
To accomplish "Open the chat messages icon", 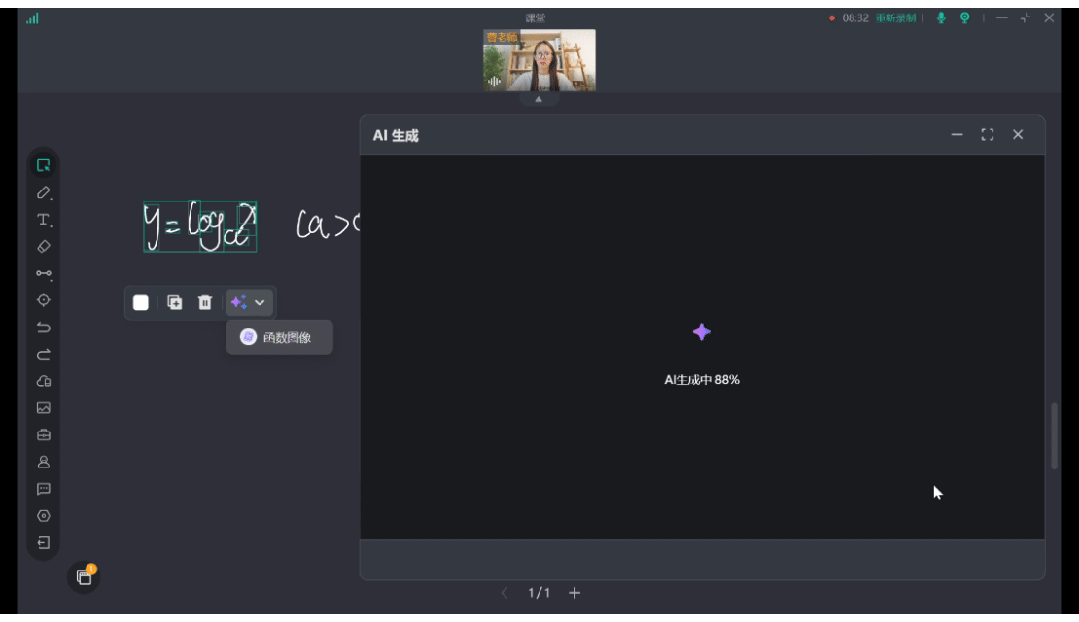I will (x=43, y=489).
